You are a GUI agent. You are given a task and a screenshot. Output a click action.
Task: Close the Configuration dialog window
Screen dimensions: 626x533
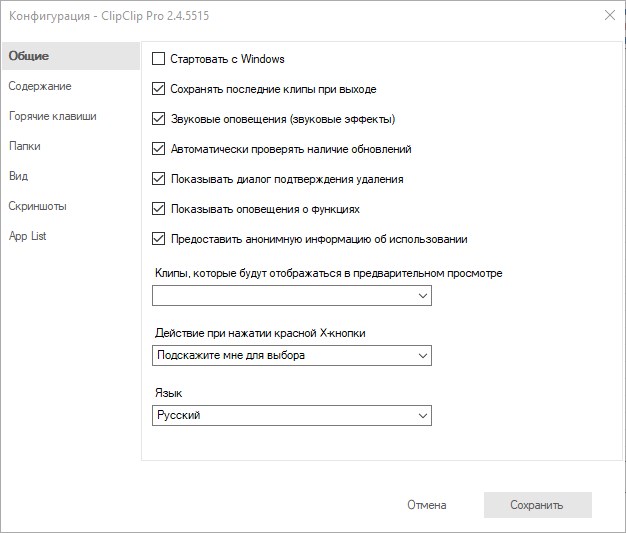point(609,15)
